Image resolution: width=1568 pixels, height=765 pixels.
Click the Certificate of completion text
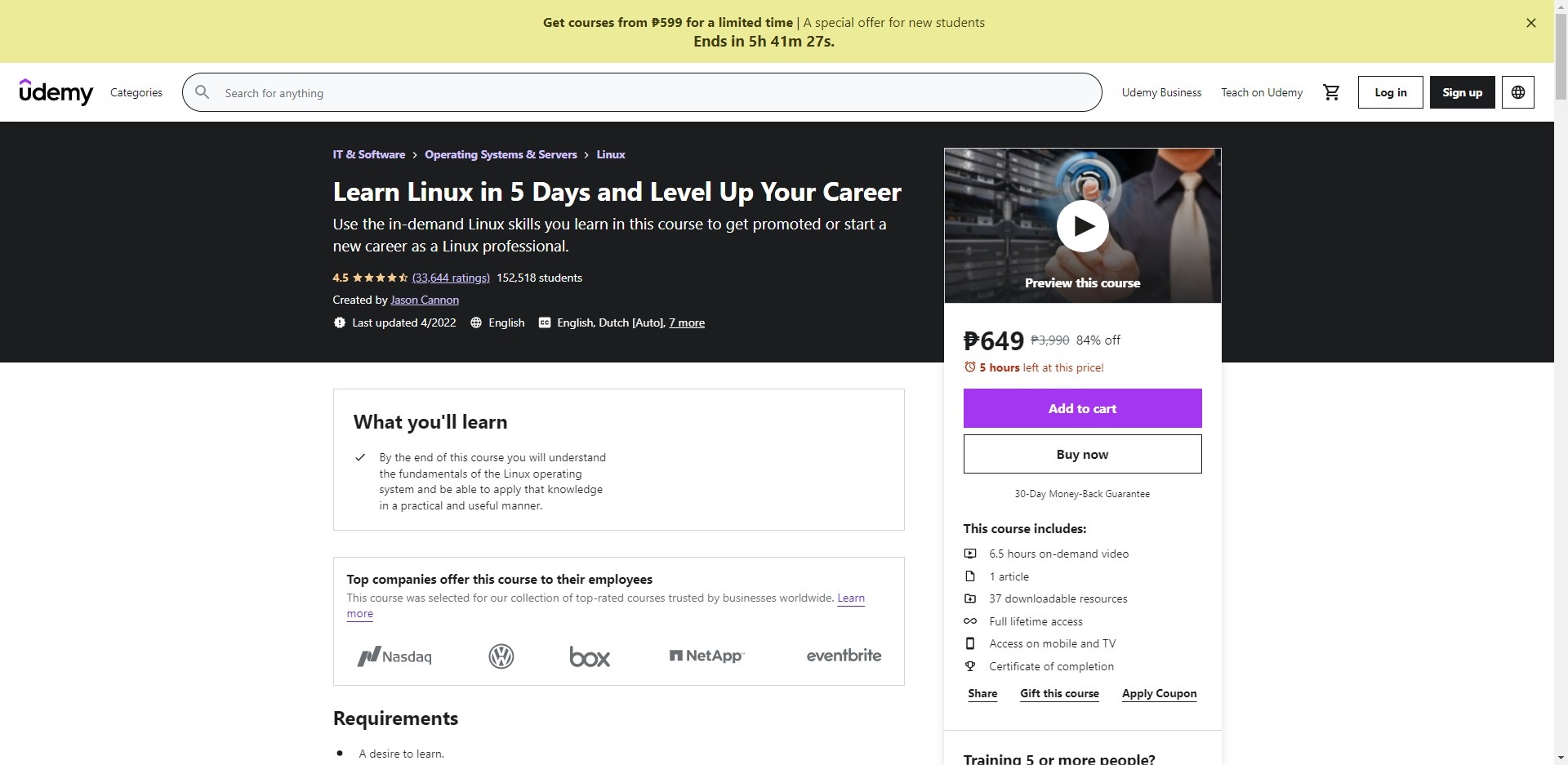1051,666
